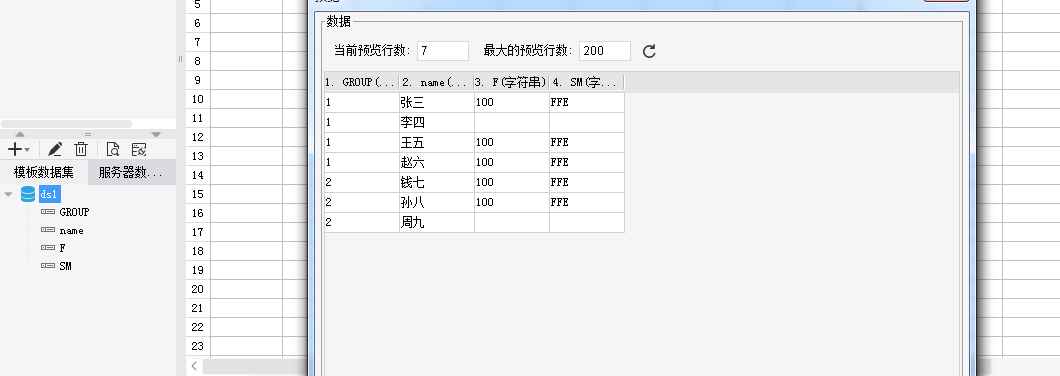The height and width of the screenshot is (376, 1060).
Task: Switch to 服务器数... tab
Action: pyautogui.click(x=131, y=172)
